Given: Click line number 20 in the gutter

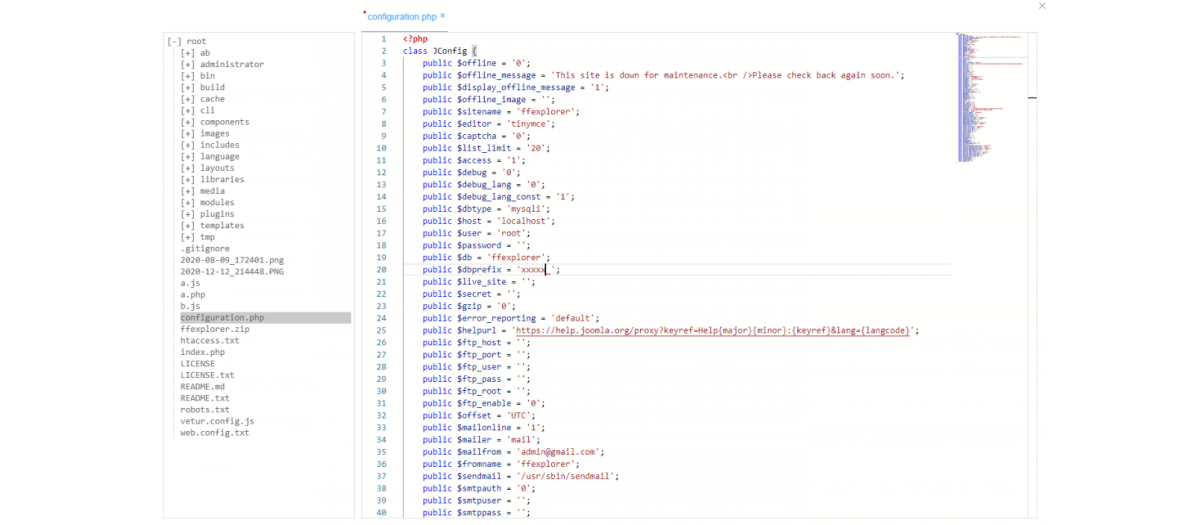Looking at the screenshot, I should click(381, 270).
